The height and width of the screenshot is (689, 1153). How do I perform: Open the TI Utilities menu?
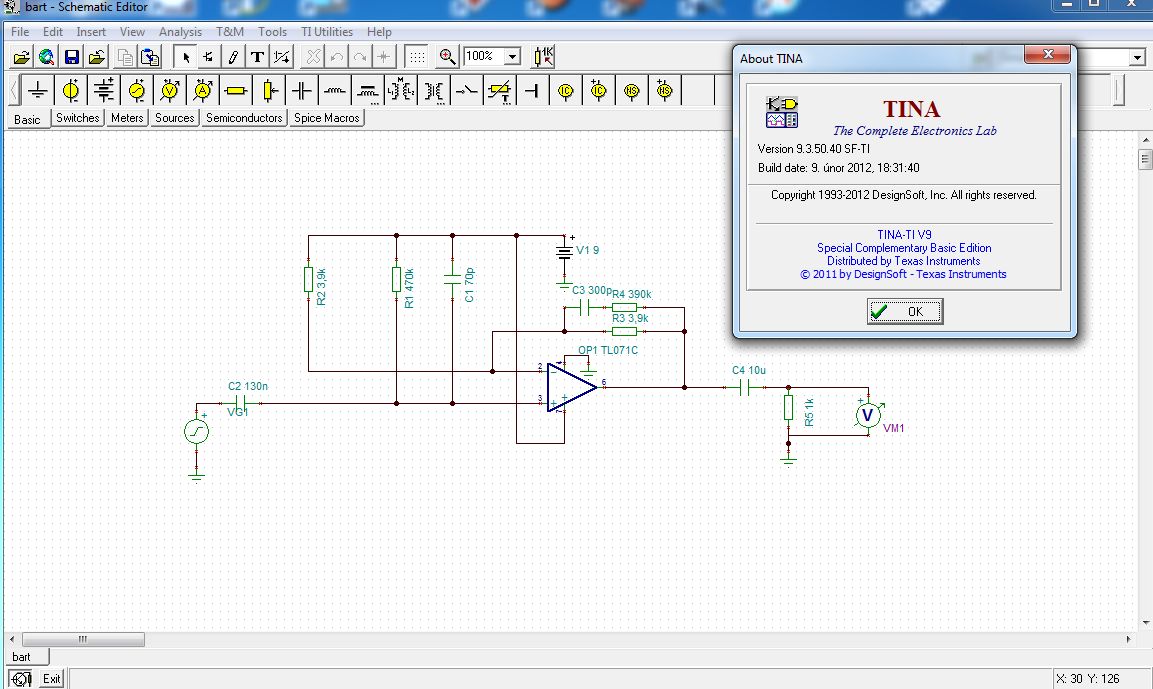click(326, 32)
